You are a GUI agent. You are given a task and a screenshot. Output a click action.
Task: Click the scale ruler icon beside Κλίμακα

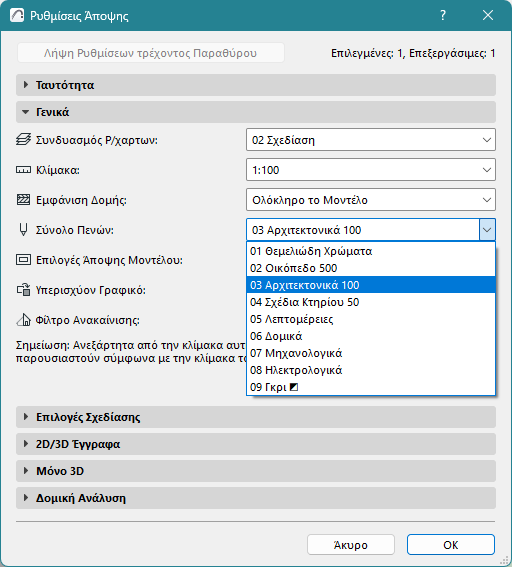[24, 170]
